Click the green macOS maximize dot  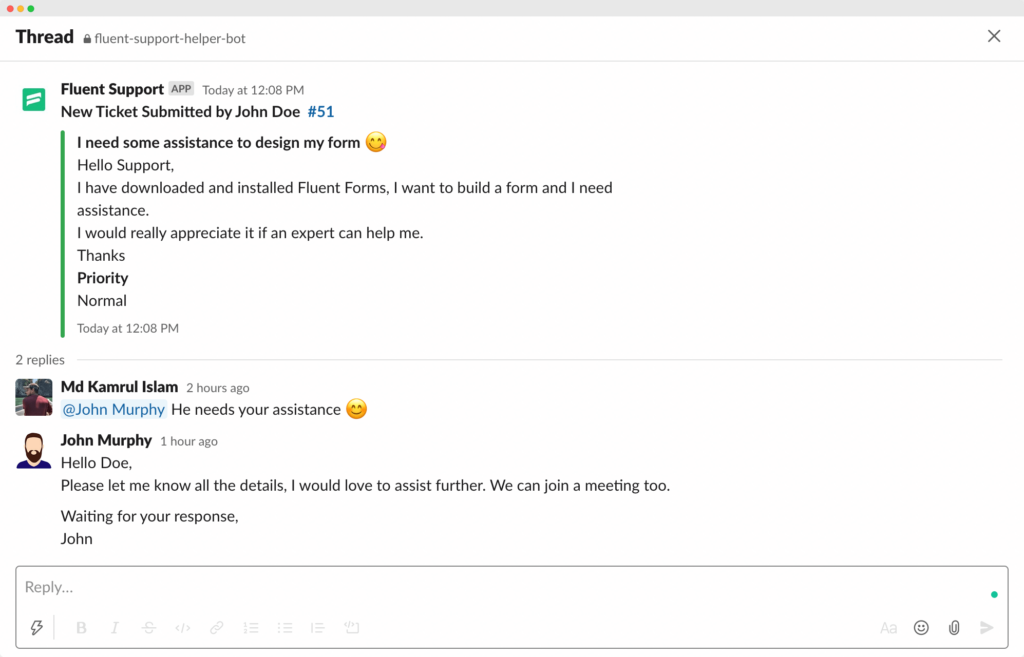coord(31,8)
